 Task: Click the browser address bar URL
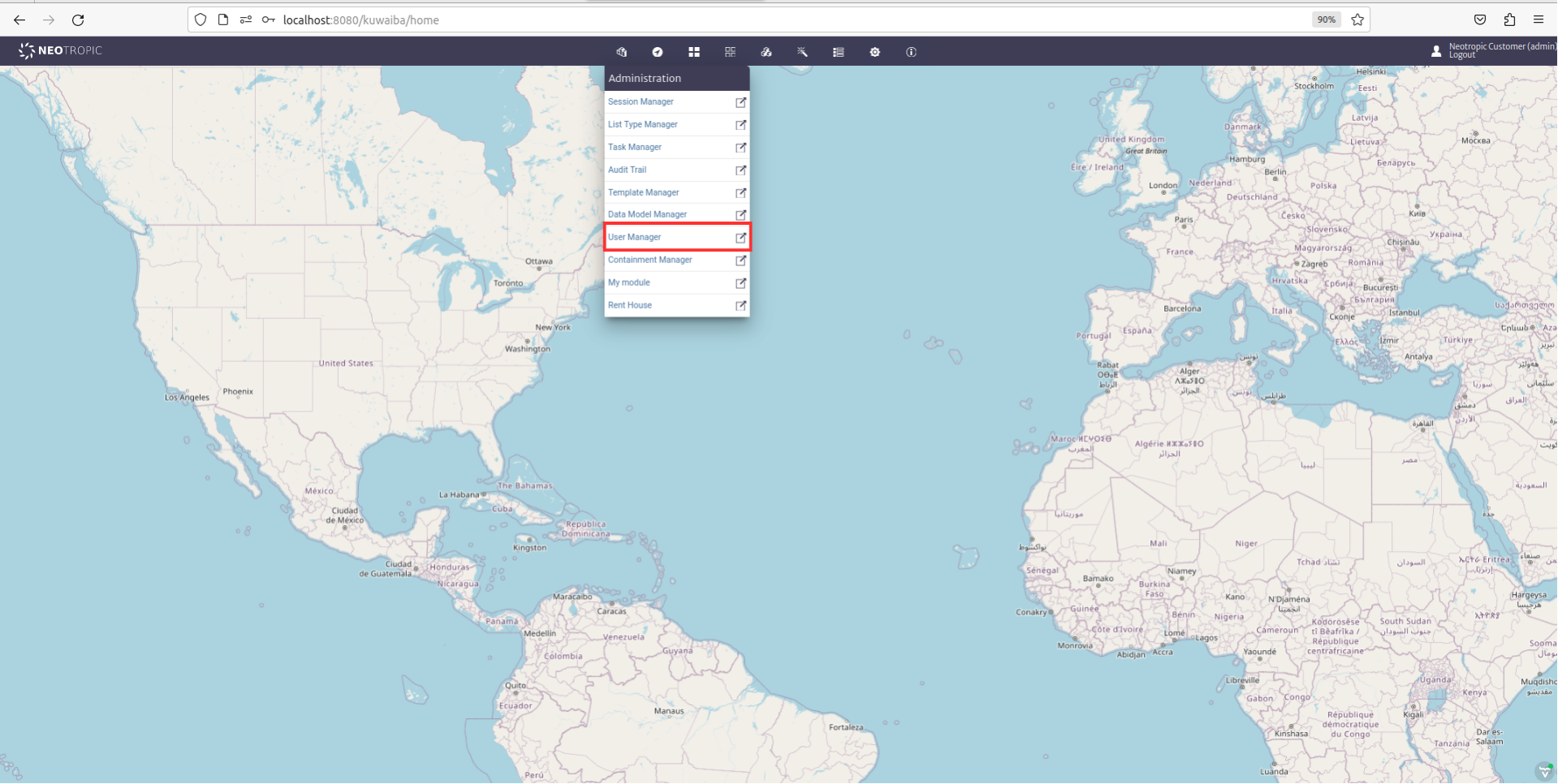click(x=360, y=20)
